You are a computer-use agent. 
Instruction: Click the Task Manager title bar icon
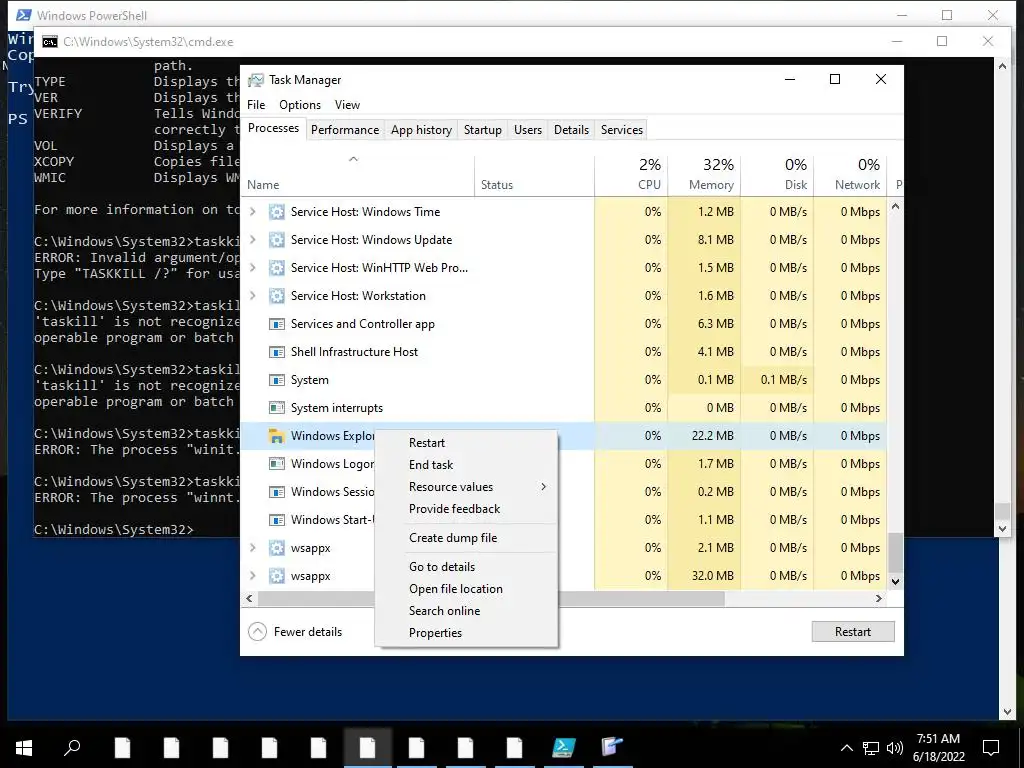(255, 80)
